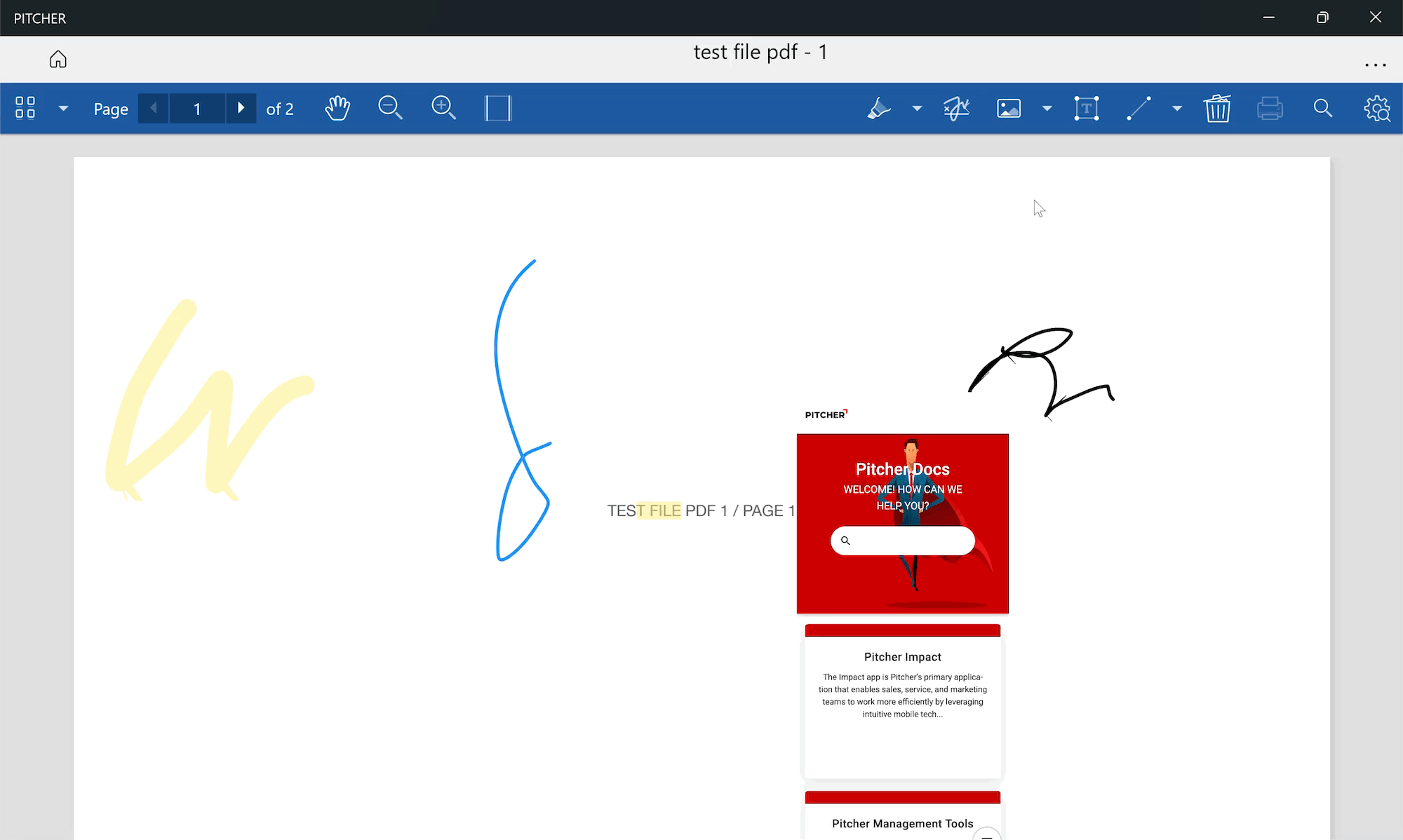The height and width of the screenshot is (840, 1403).
Task: Select the insert image tool
Action: 1009,108
